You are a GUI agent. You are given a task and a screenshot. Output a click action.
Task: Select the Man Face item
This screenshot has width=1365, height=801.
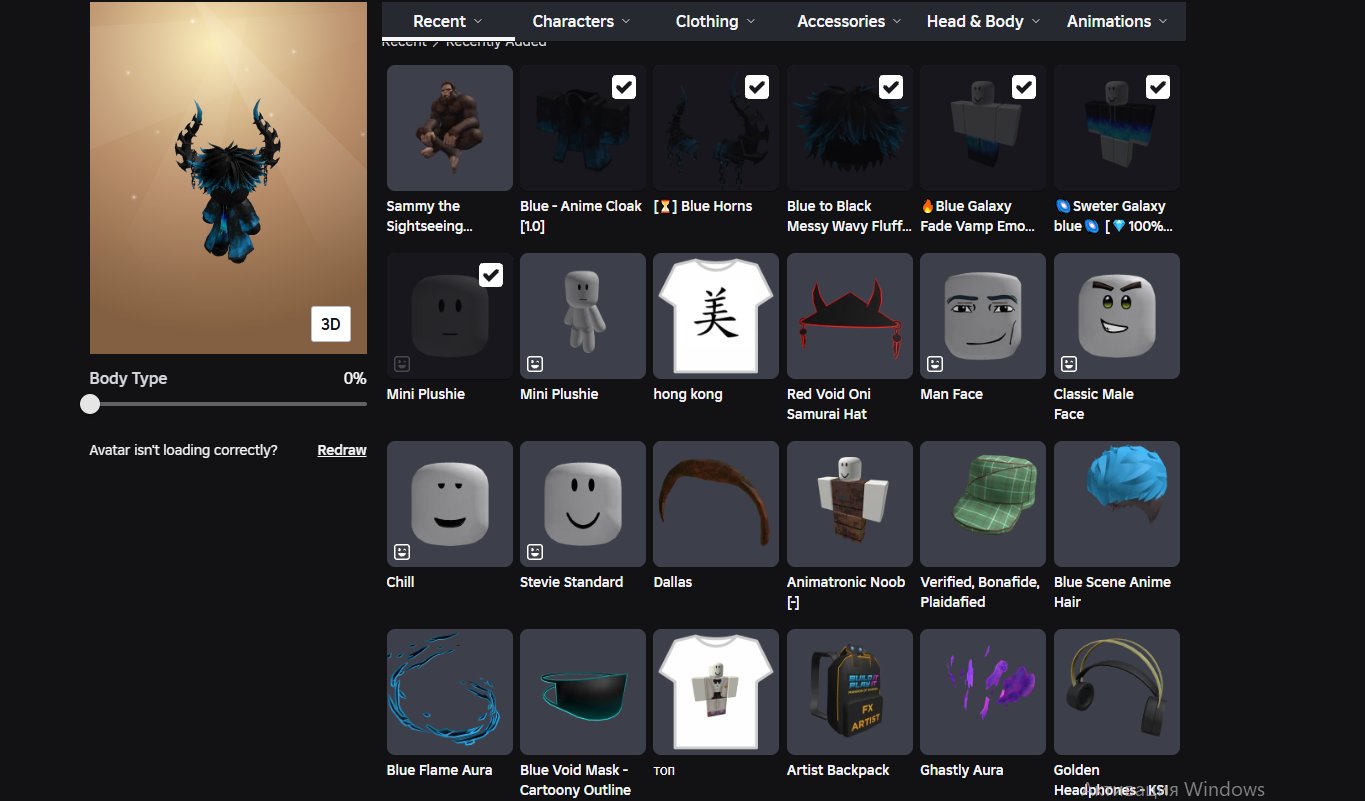982,316
